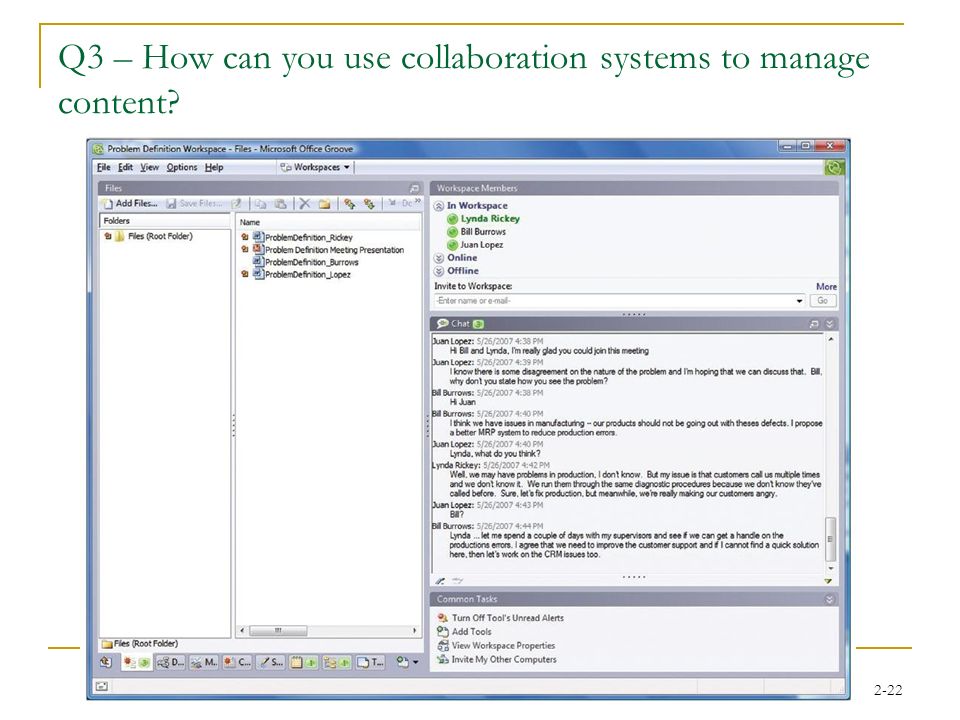Click the Add Tools link
Image resolution: width=960 pixels, height=720 pixels.
tap(471, 631)
